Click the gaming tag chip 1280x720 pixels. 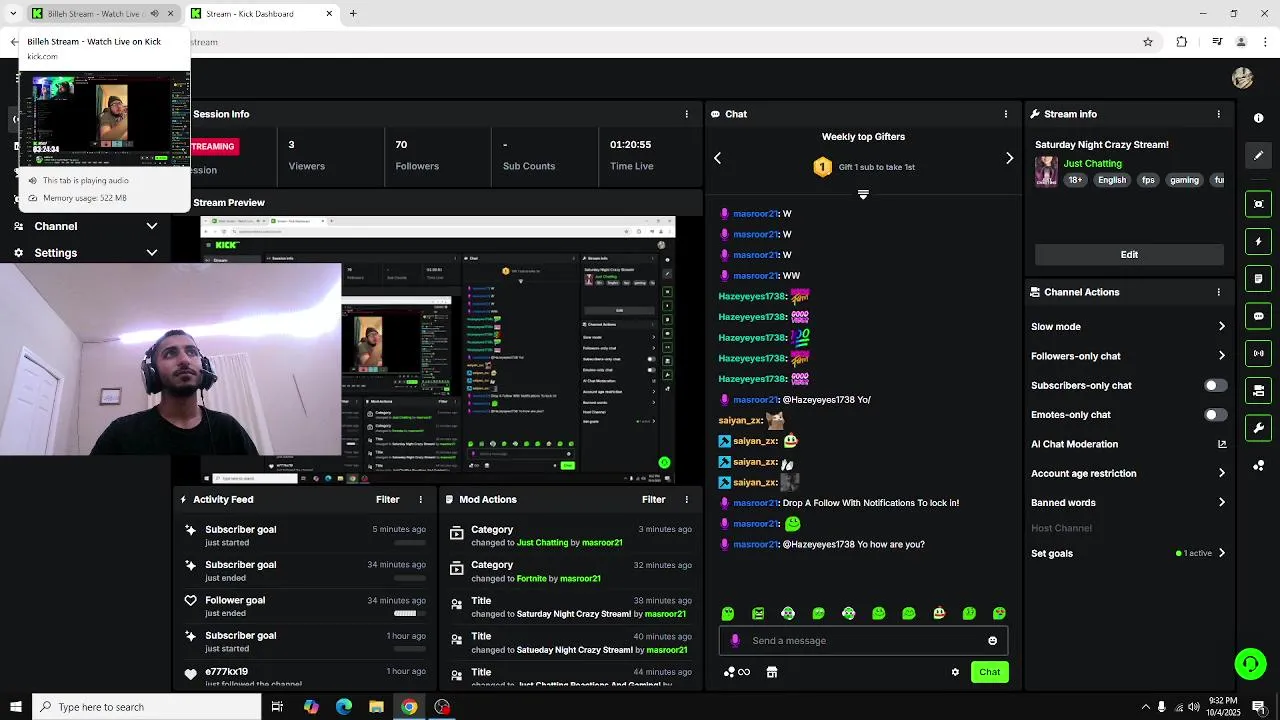coord(1184,180)
